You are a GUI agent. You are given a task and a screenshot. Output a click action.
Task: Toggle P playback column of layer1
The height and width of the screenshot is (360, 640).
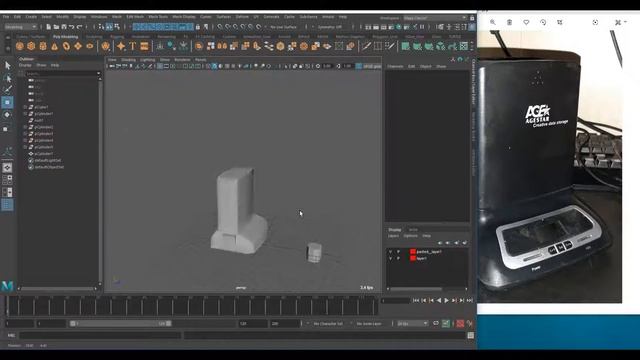pyautogui.click(x=398, y=258)
